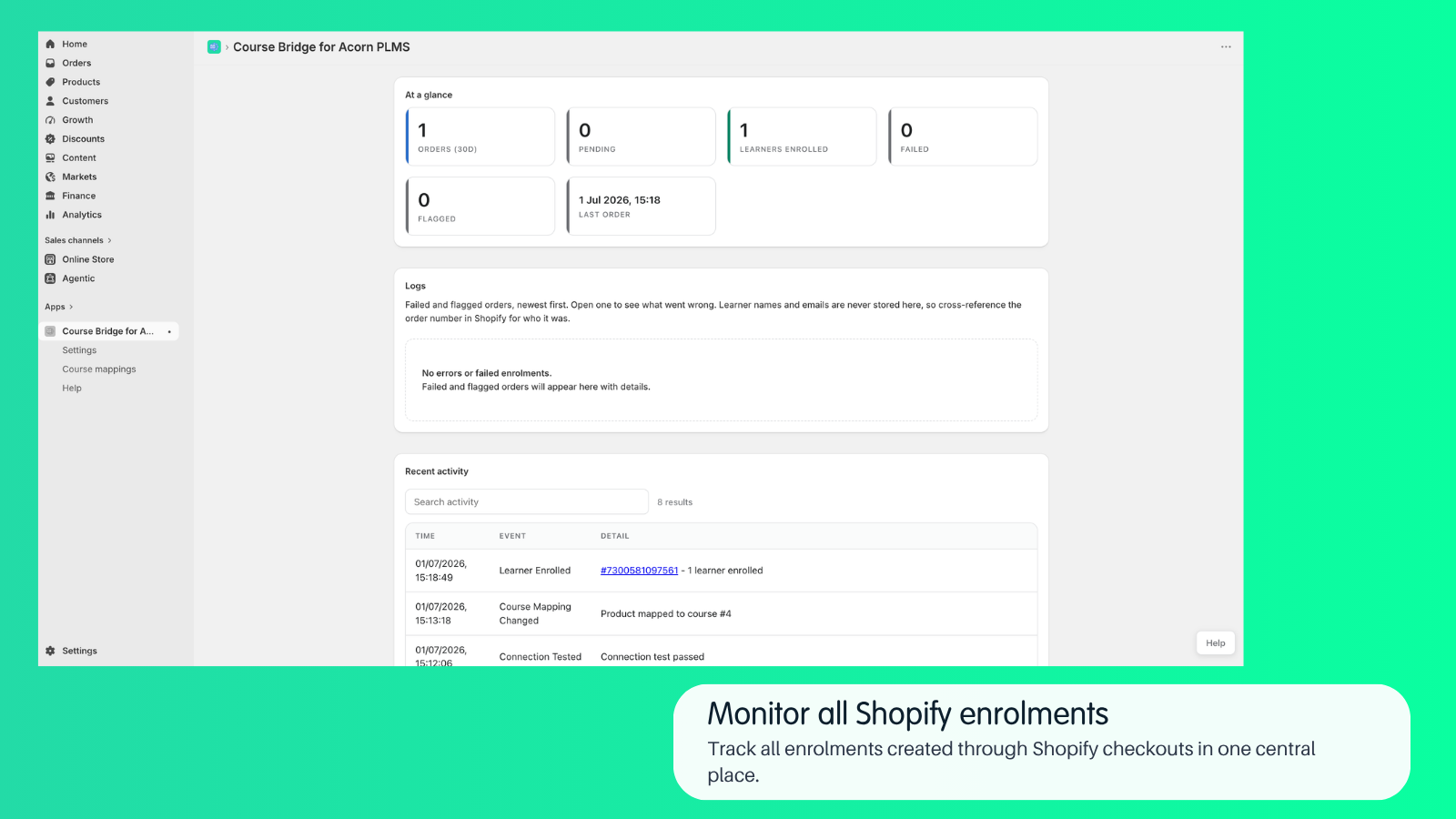Open the Help sub-item under Course Bridge
This screenshot has height=819, width=1456.
tap(72, 389)
